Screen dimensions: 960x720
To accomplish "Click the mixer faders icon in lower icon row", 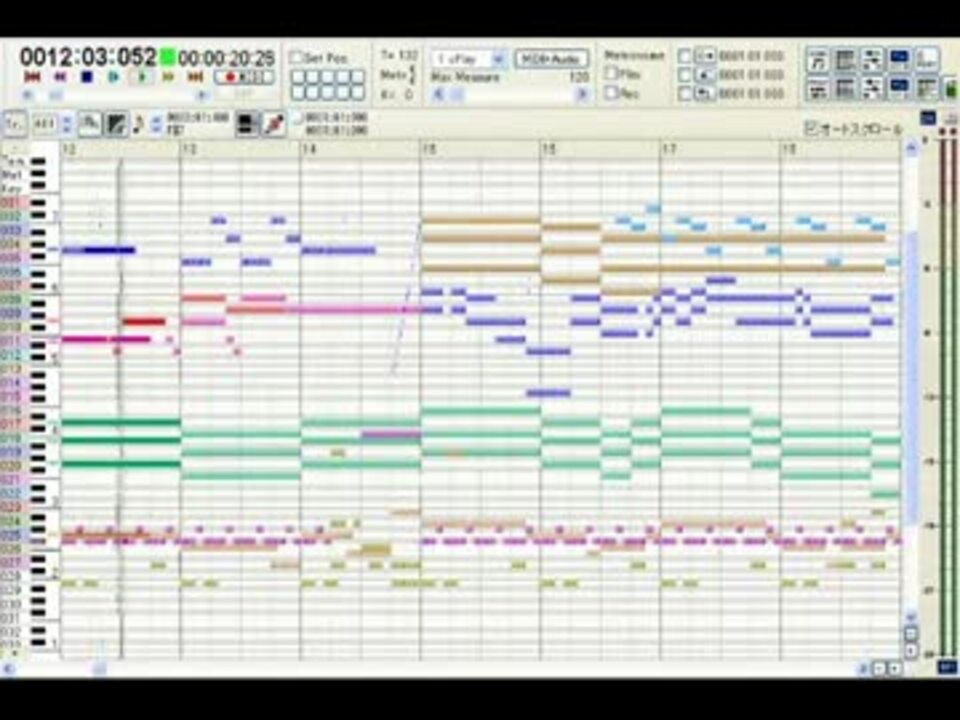I will coord(872,89).
